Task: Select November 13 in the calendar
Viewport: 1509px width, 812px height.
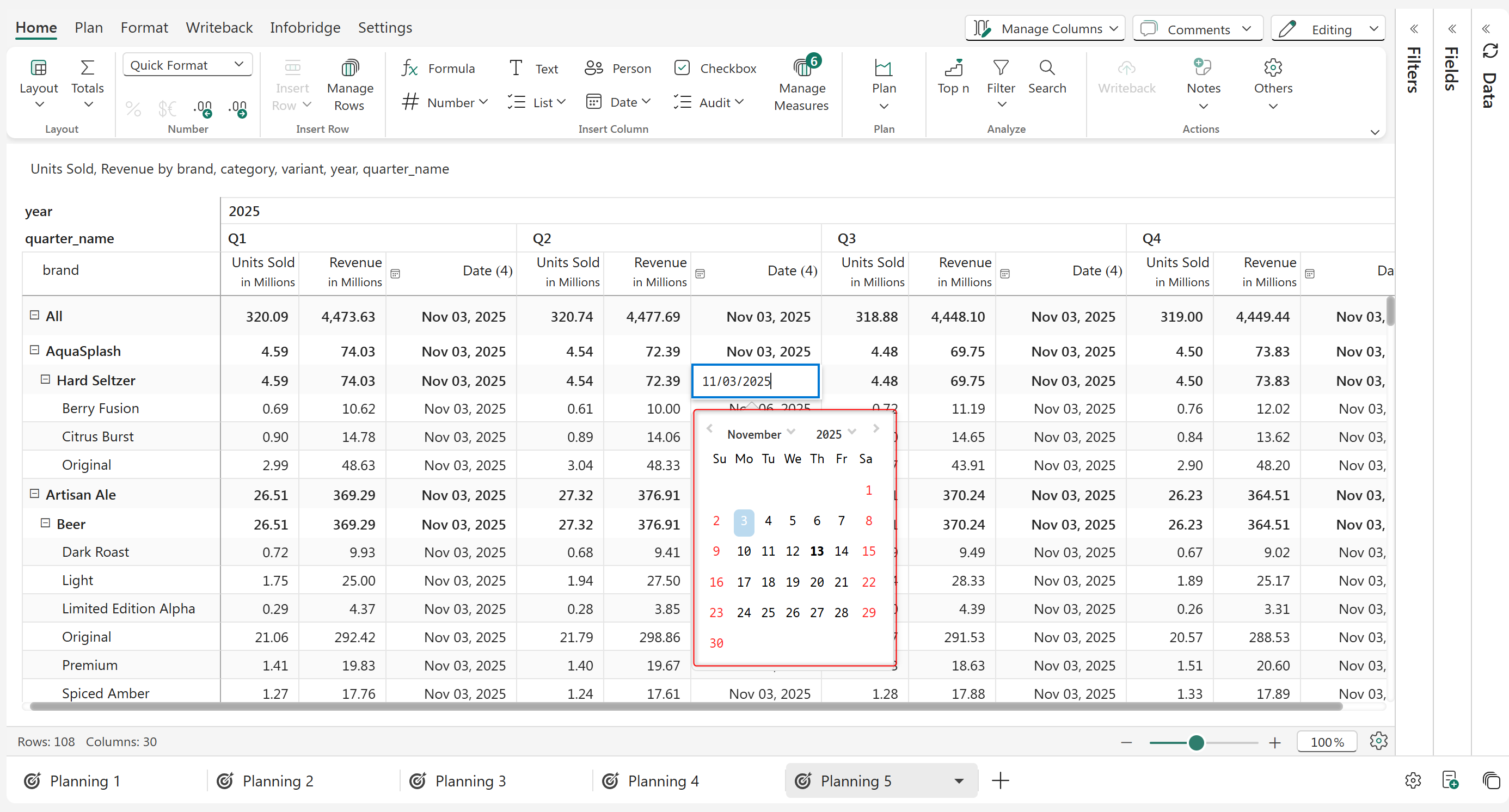Action: (817, 551)
